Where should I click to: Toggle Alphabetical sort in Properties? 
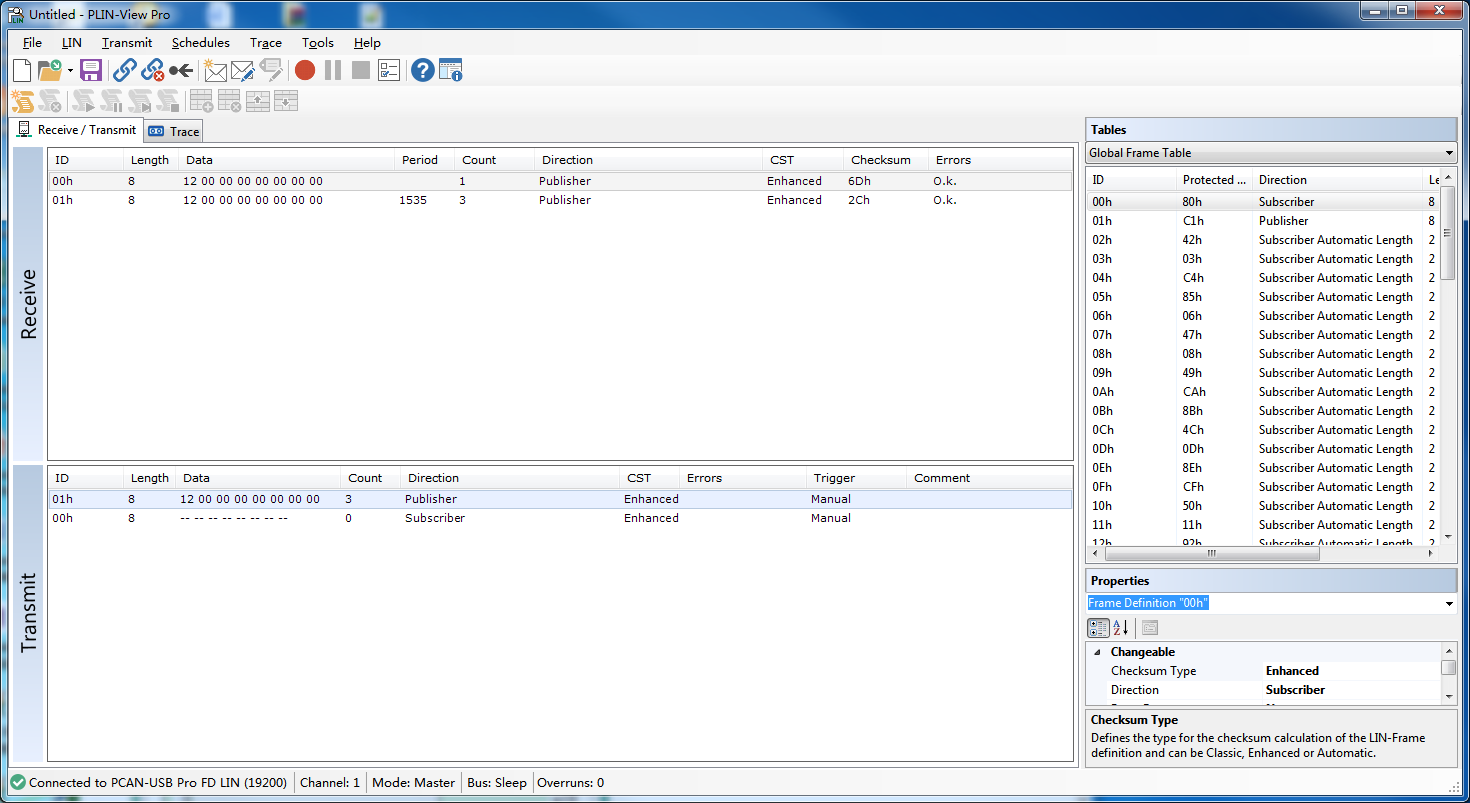(1121, 628)
